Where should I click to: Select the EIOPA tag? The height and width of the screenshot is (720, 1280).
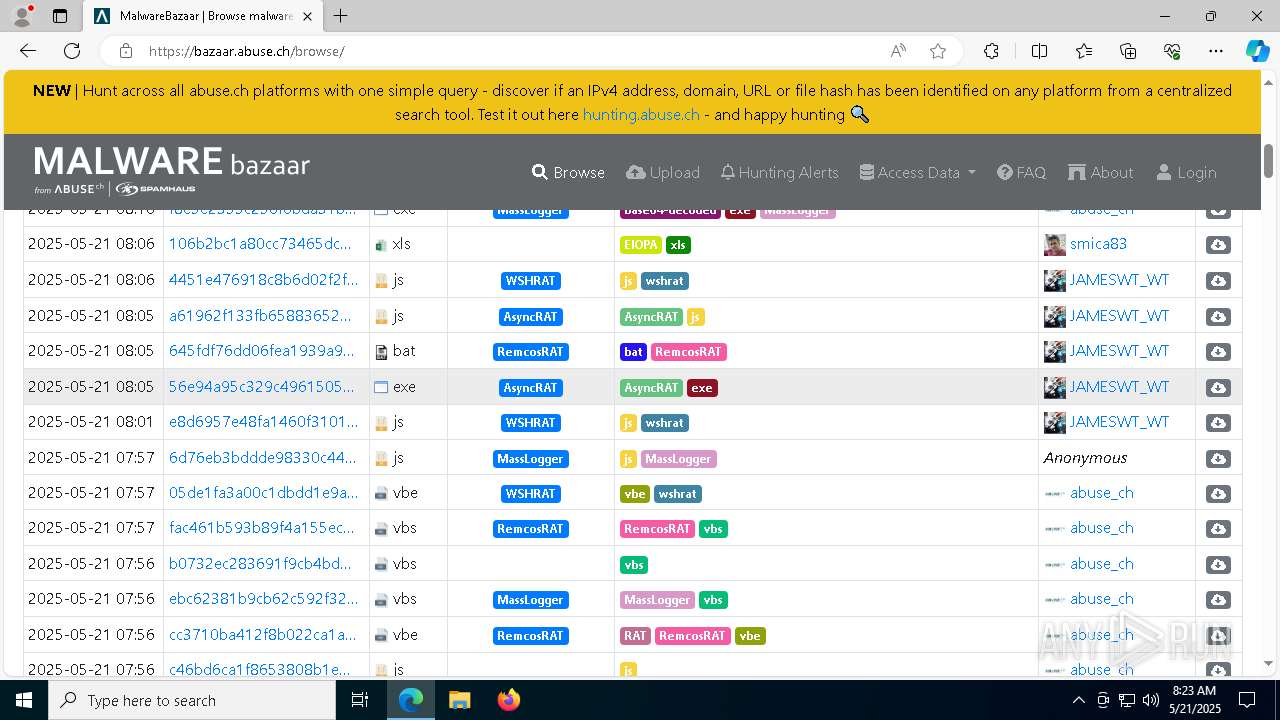[x=641, y=245]
